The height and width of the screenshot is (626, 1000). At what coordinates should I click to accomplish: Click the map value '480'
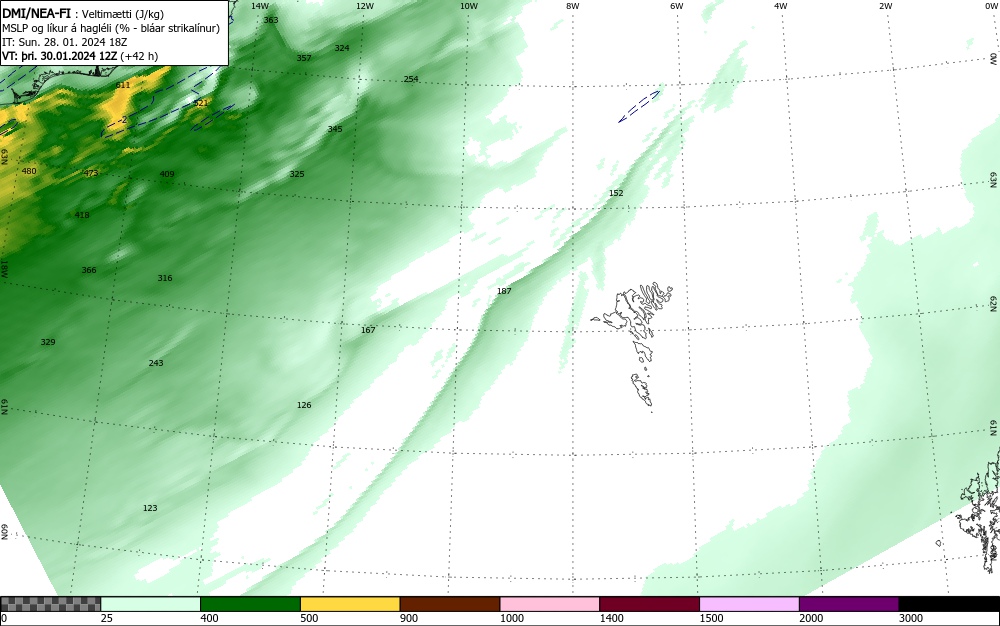(x=29, y=171)
